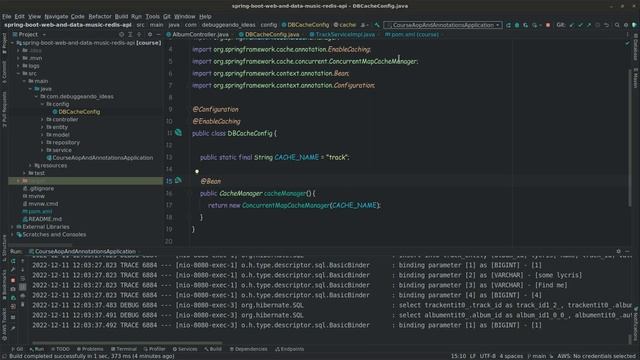Click the Git rollback icon
Viewport: 640px width, 360px height.
tap(607, 25)
